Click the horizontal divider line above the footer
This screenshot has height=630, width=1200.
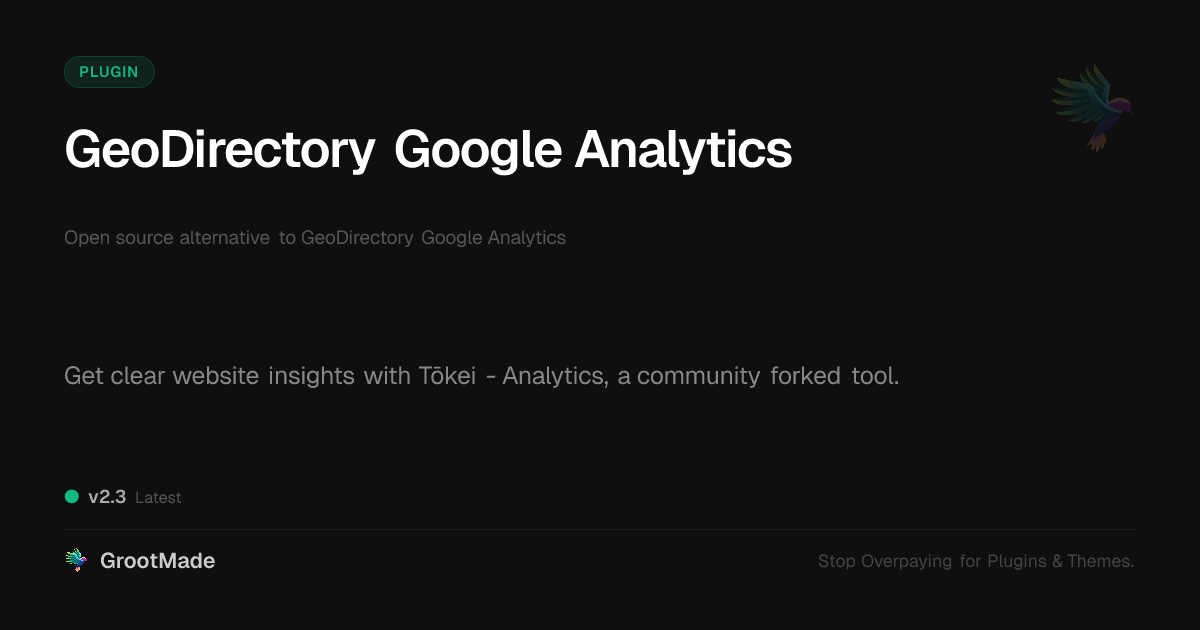(x=600, y=529)
